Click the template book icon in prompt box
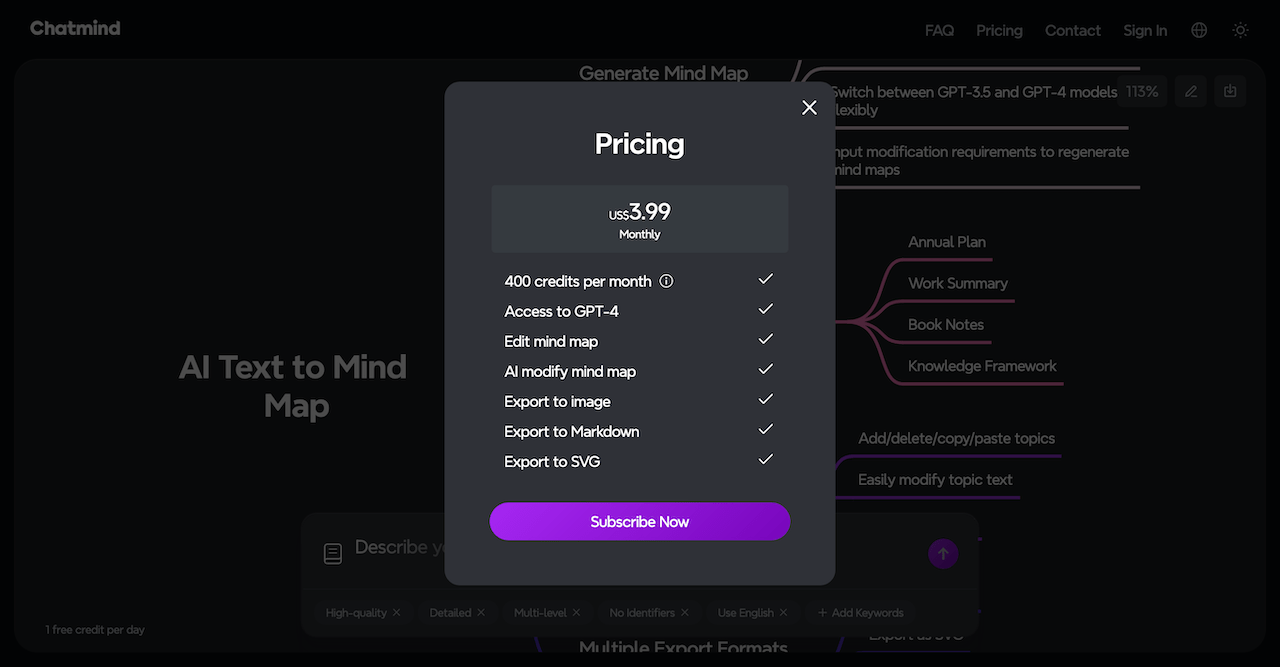 click(x=333, y=553)
